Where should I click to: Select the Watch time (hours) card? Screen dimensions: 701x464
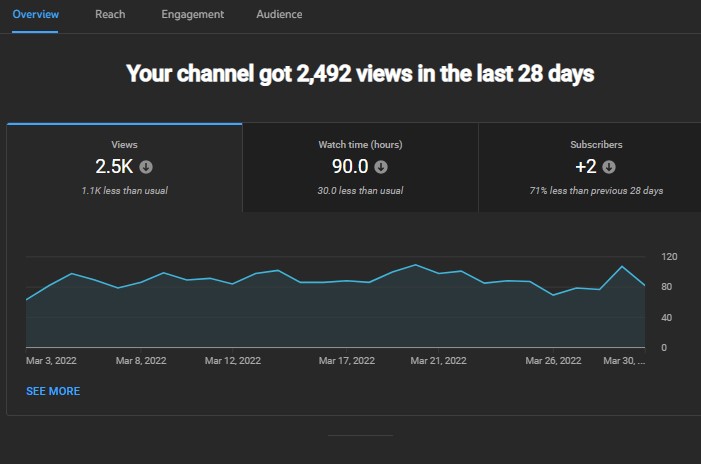pyautogui.click(x=360, y=168)
